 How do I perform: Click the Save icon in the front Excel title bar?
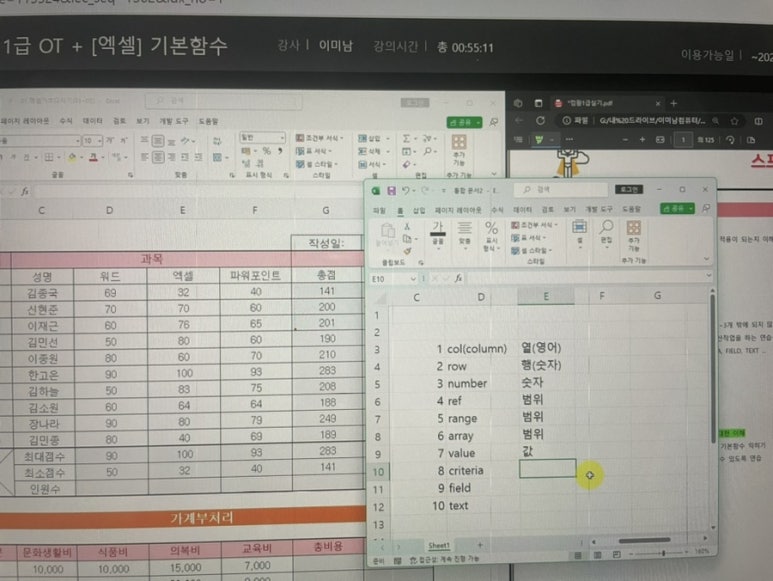[x=390, y=190]
